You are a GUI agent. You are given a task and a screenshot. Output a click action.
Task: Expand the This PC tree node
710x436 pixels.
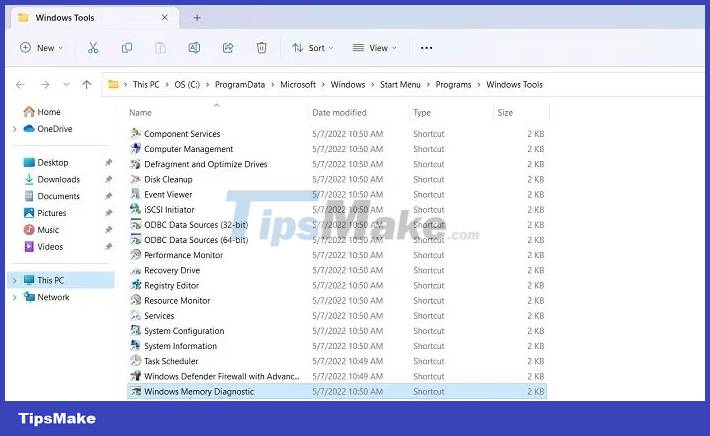[x=14, y=280]
